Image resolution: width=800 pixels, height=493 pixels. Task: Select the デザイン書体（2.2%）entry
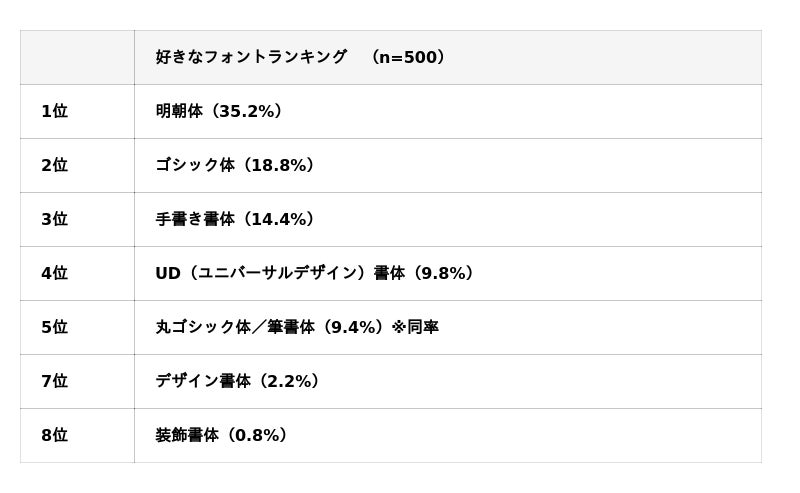click(237, 381)
